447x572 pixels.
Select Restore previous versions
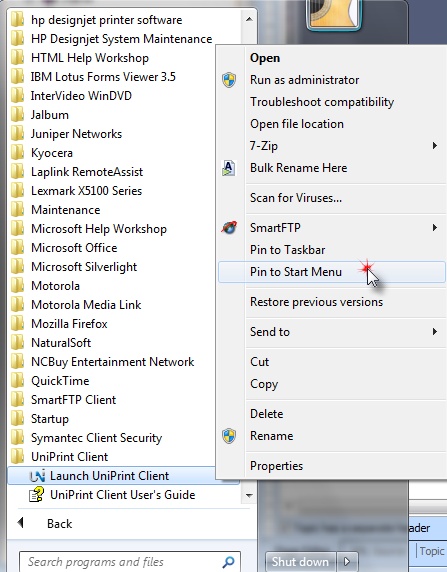316,302
